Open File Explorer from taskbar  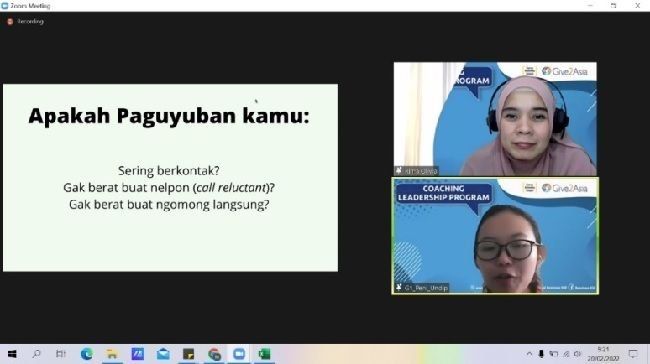(x=112, y=354)
